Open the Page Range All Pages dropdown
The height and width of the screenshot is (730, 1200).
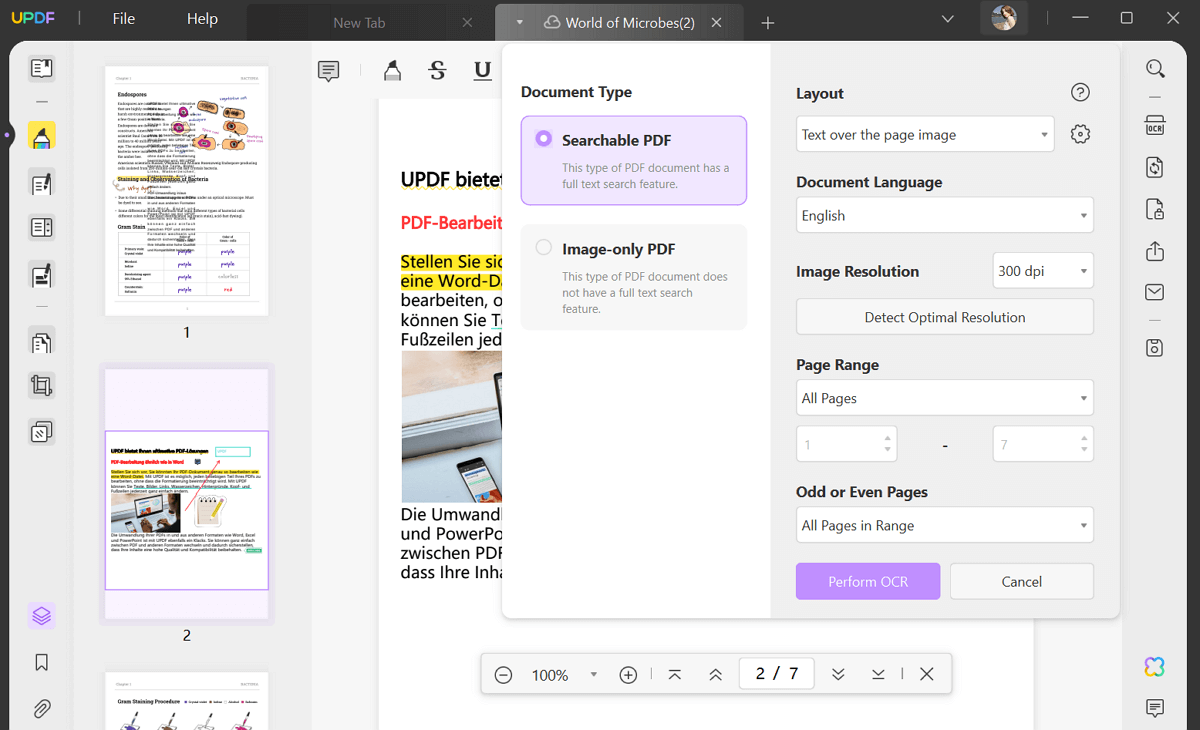click(945, 398)
